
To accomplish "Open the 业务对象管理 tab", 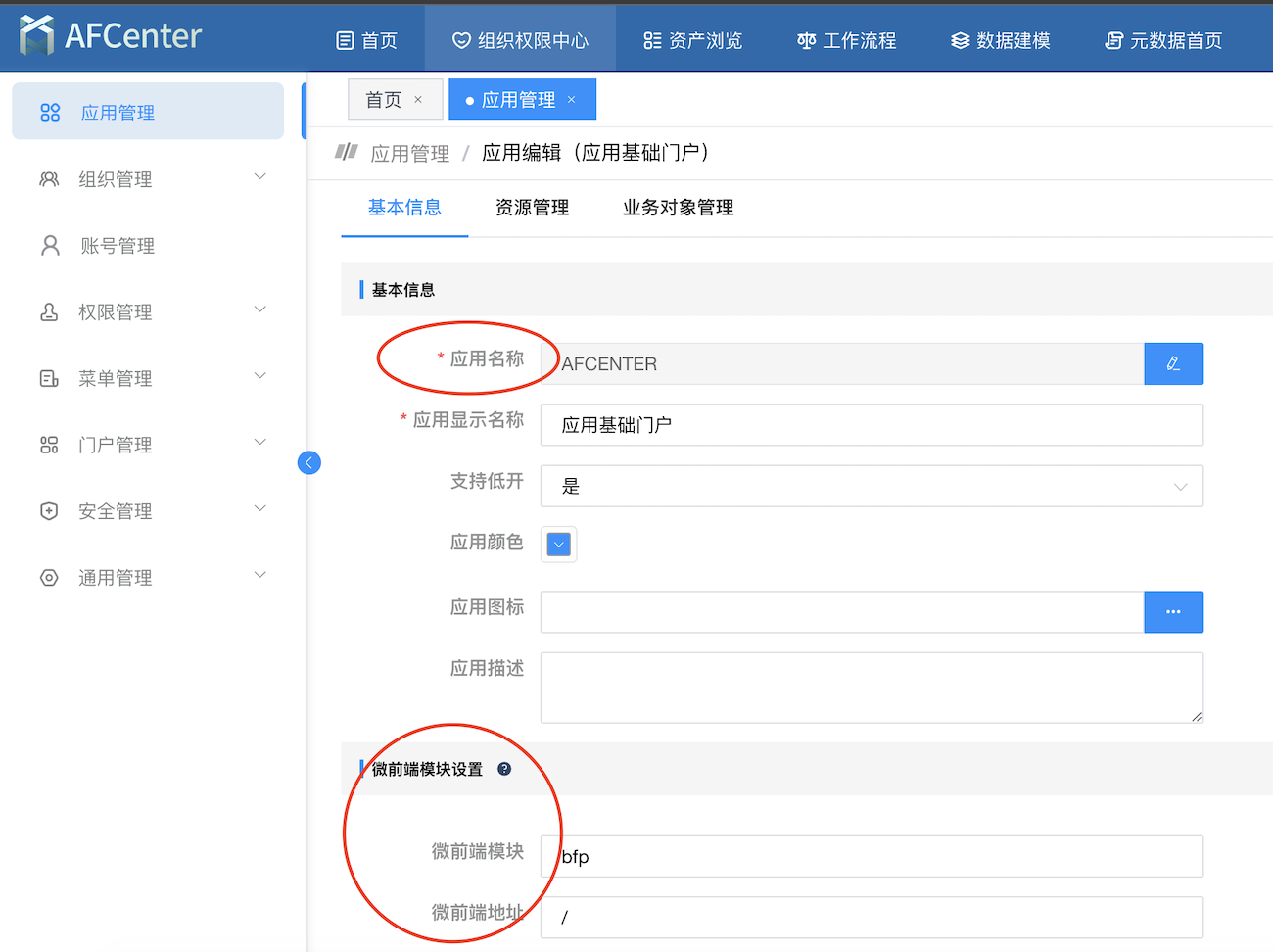I will pyautogui.click(x=677, y=208).
